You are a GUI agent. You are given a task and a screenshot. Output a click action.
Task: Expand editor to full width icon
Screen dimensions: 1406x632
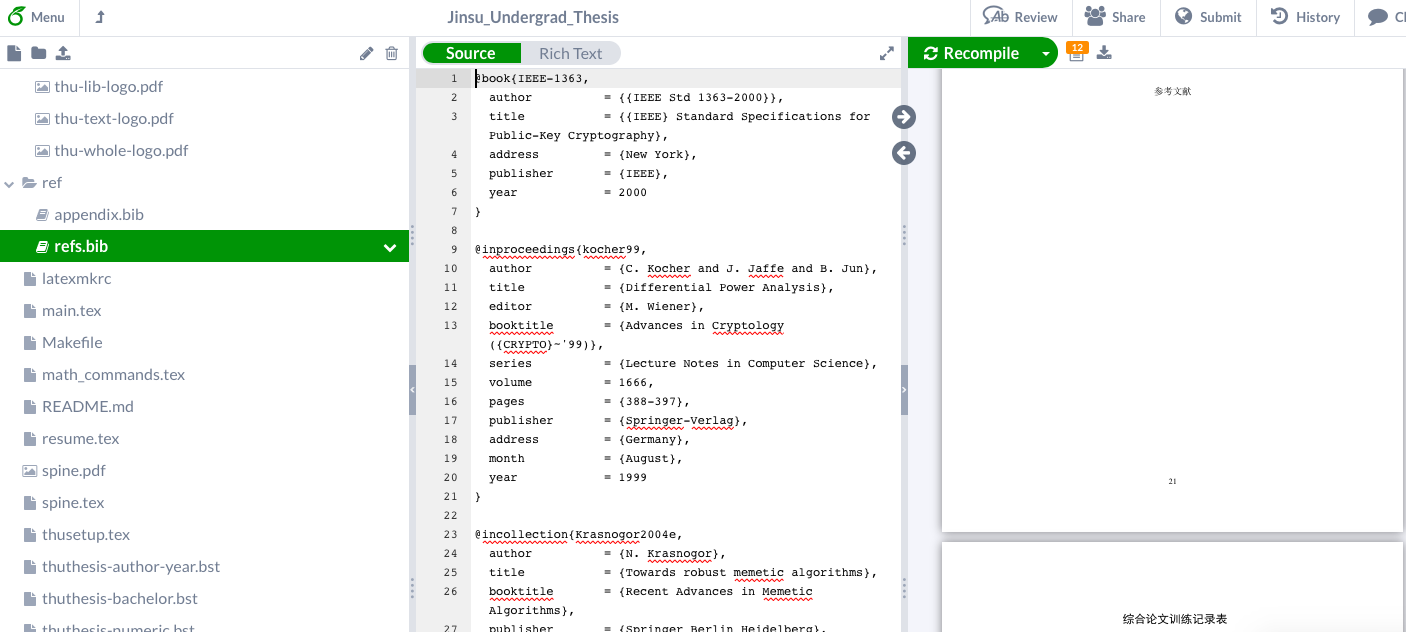point(887,53)
